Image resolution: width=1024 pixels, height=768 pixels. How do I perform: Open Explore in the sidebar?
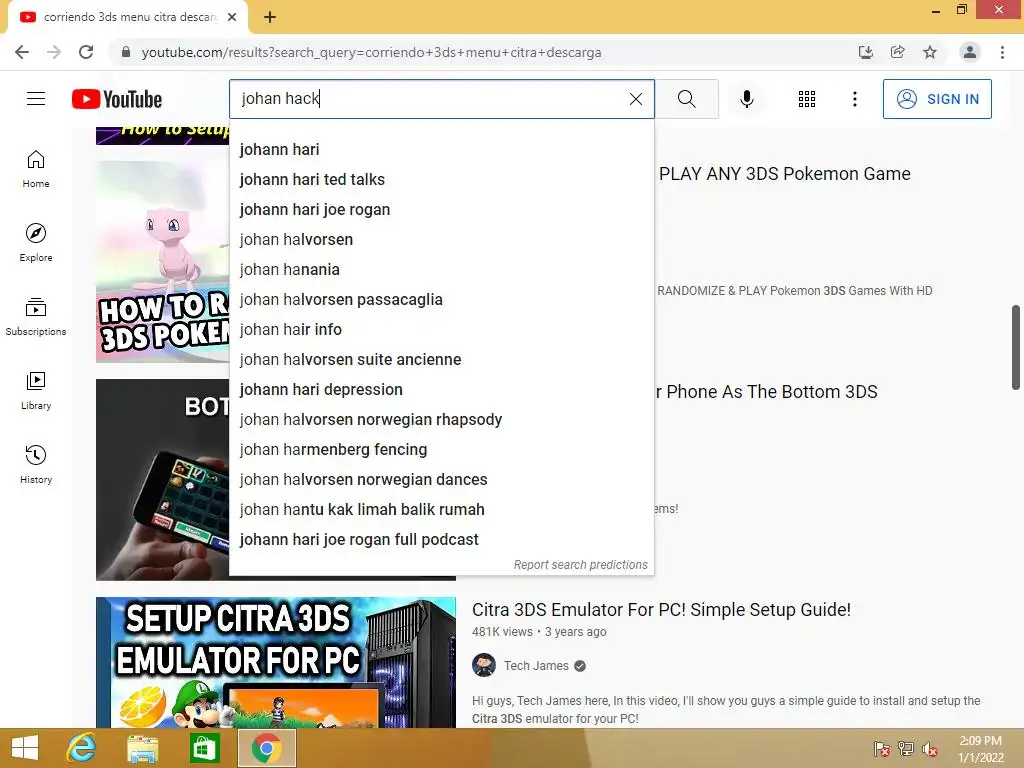point(36,243)
